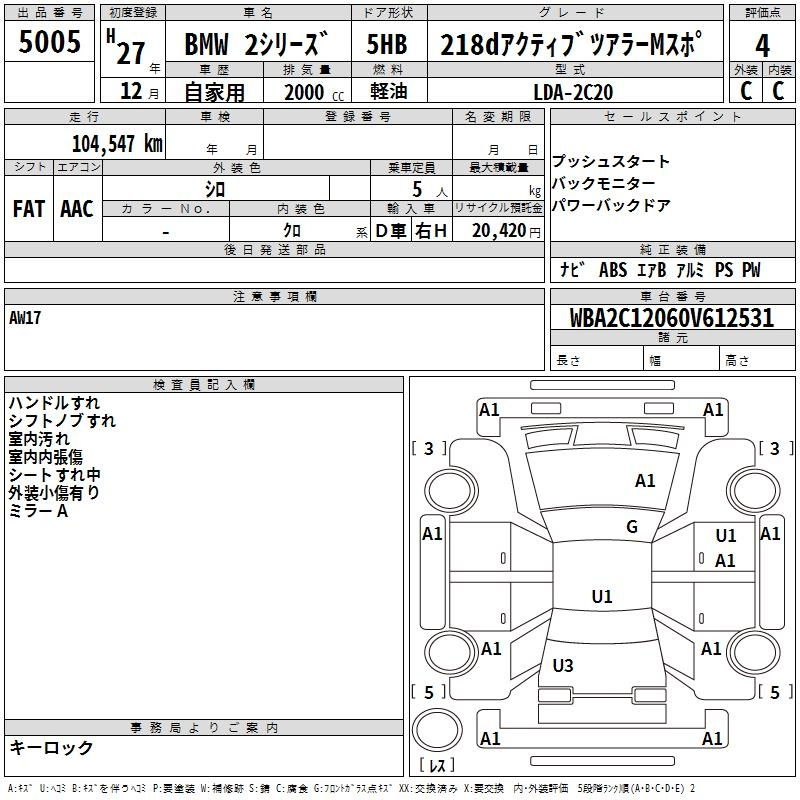Image resolution: width=800 pixels, height=800 pixels.
Task: Click sales point バックモニター
Action: tap(604, 183)
